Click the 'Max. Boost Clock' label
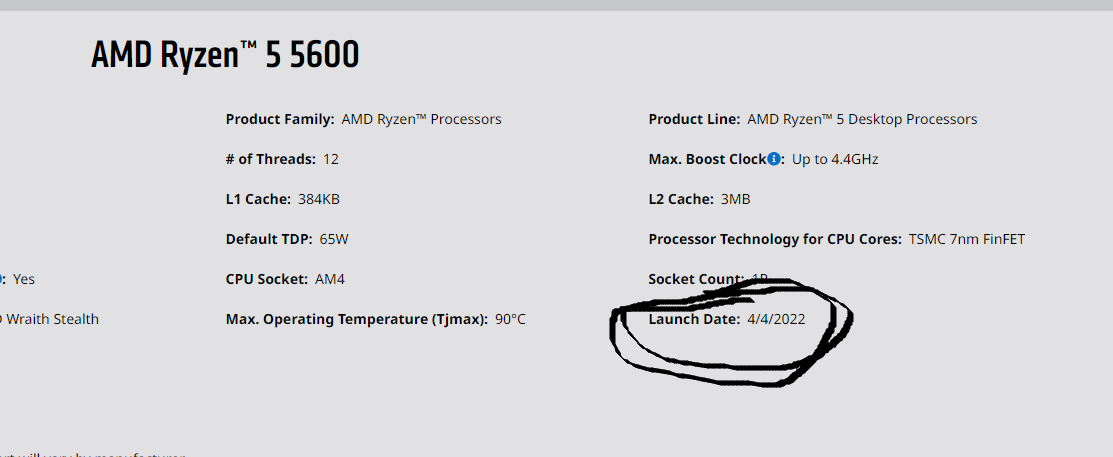This screenshot has width=1113, height=457. pos(706,159)
